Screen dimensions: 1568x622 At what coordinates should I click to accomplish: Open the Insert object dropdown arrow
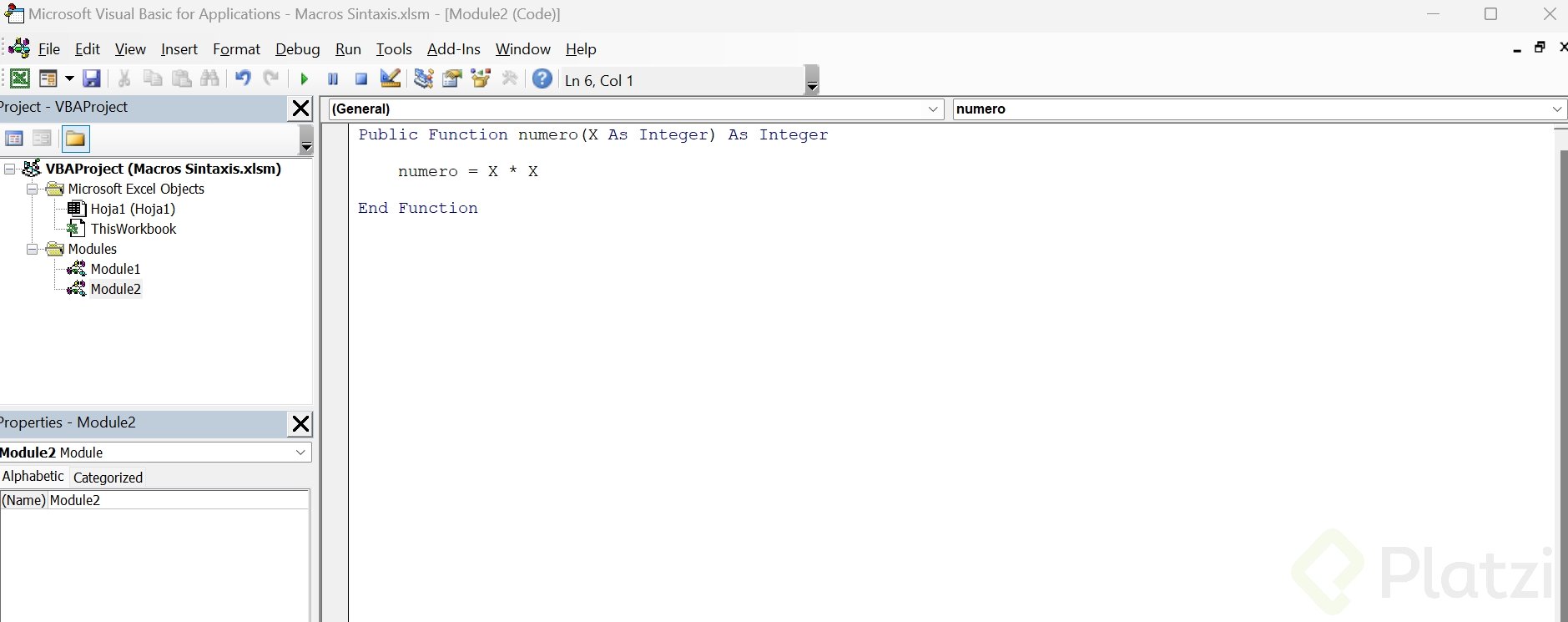click(69, 78)
